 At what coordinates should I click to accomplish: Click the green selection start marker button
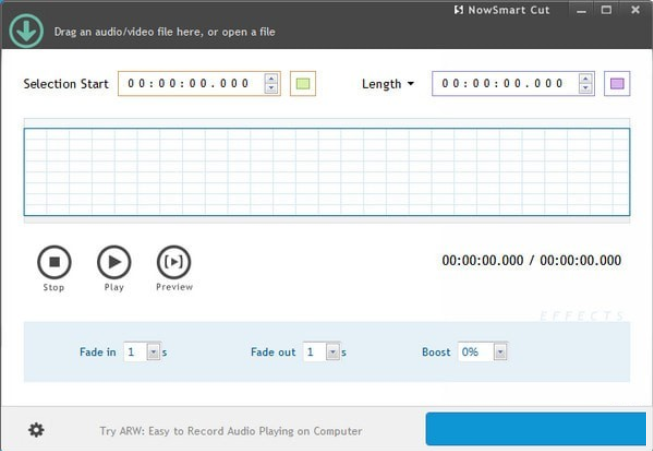click(303, 83)
